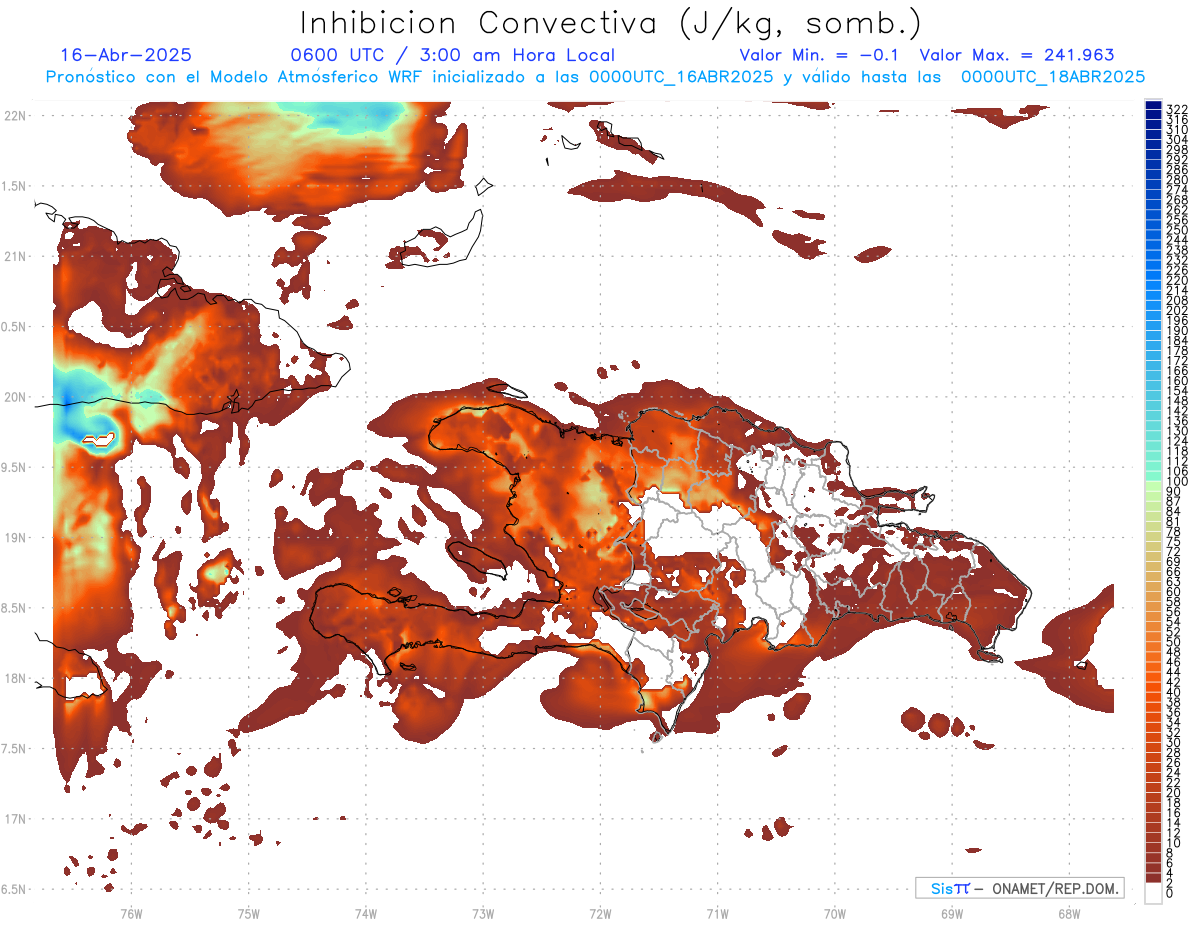
Task: Click the "73W" longitude label
Action: tap(483, 913)
